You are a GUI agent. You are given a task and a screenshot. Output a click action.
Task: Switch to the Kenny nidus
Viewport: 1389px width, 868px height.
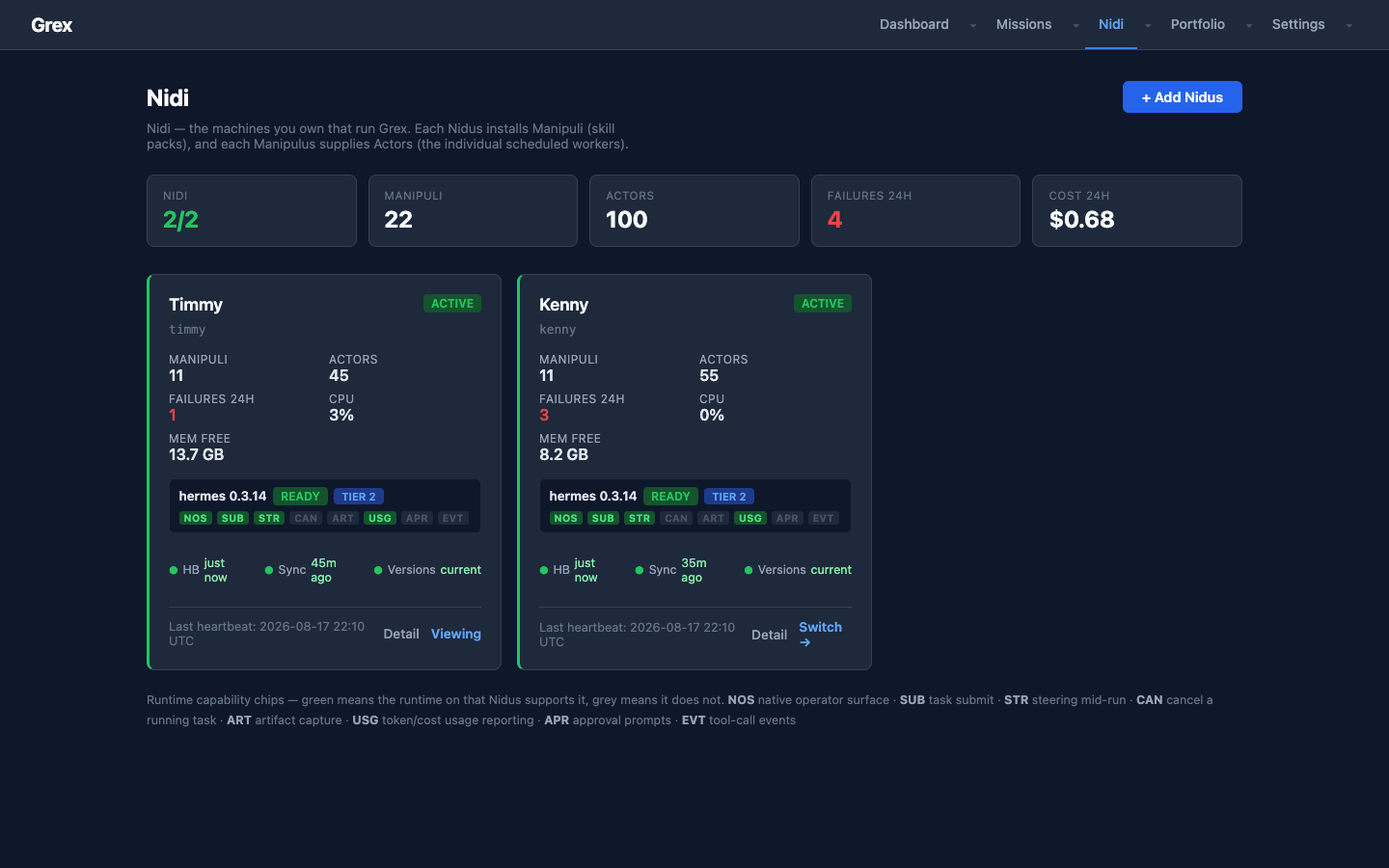coord(820,634)
